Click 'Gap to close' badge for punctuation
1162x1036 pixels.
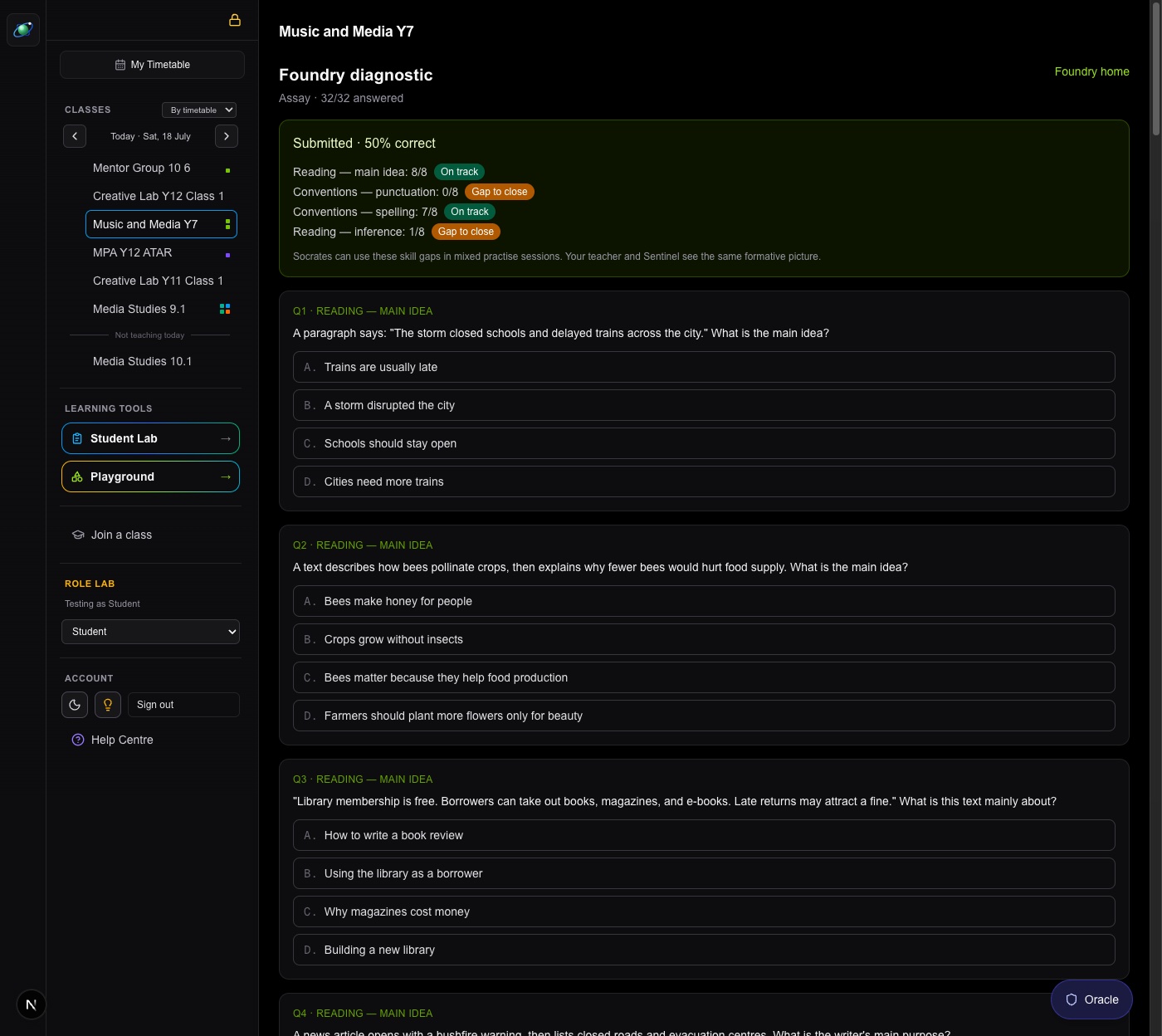(500, 192)
